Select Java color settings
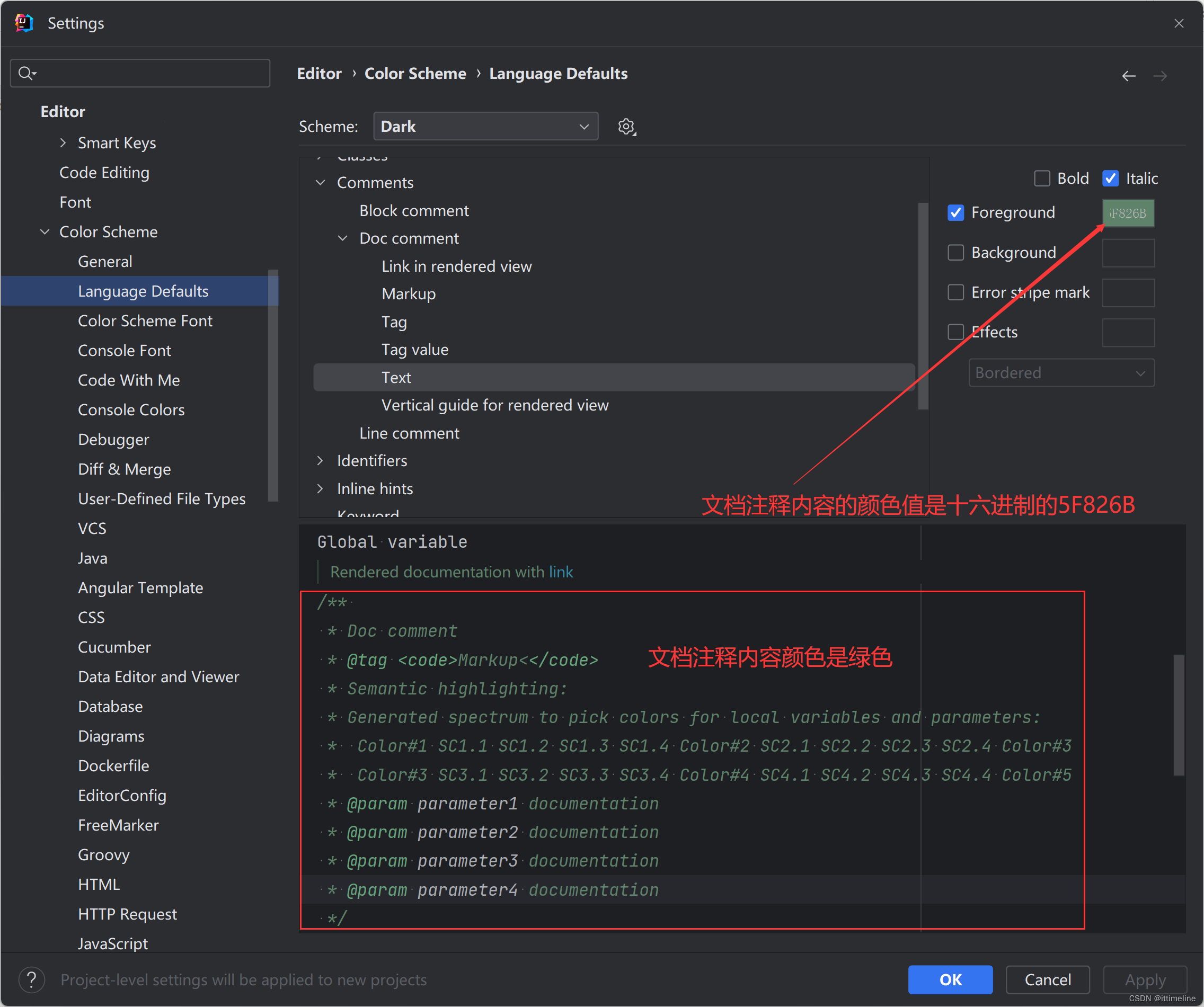Image resolution: width=1204 pixels, height=1007 pixels. click(x=92, y=558)
